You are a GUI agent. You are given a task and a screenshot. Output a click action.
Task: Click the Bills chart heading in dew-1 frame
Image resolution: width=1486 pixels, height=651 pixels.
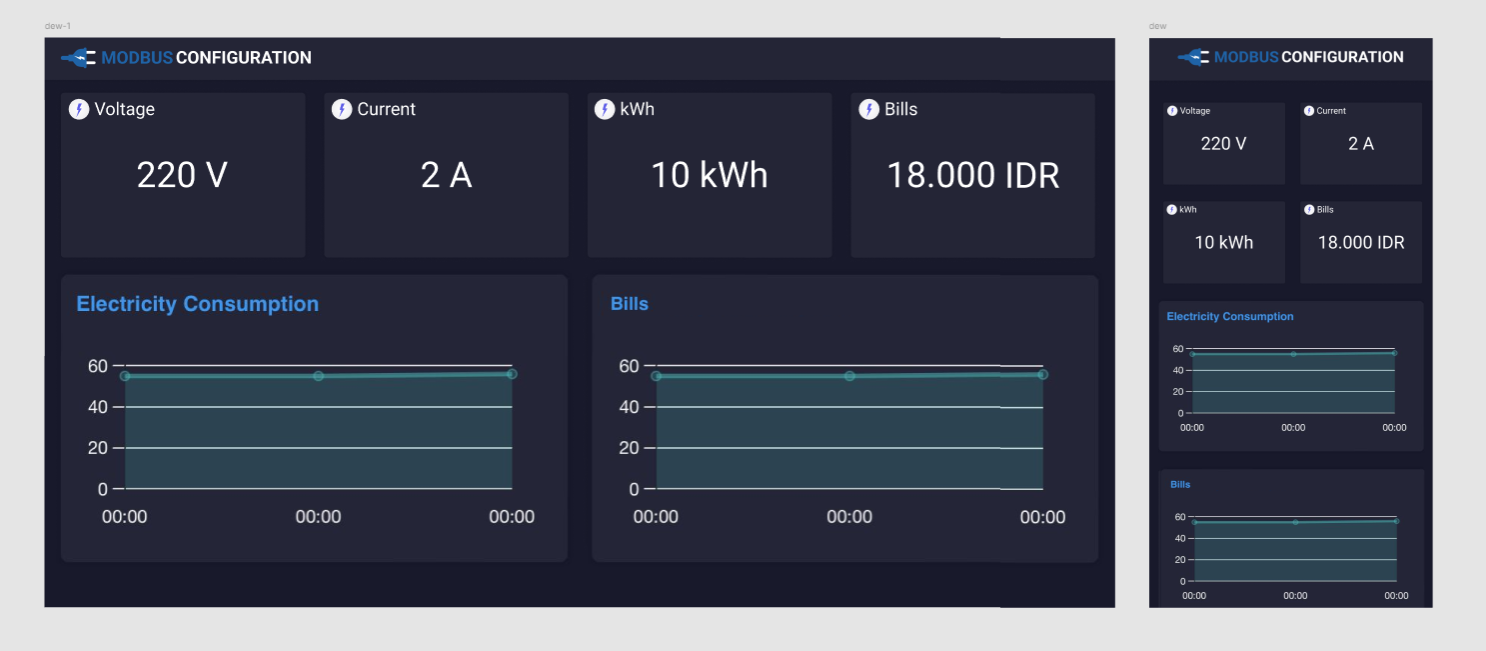click(x=629, y=304)
